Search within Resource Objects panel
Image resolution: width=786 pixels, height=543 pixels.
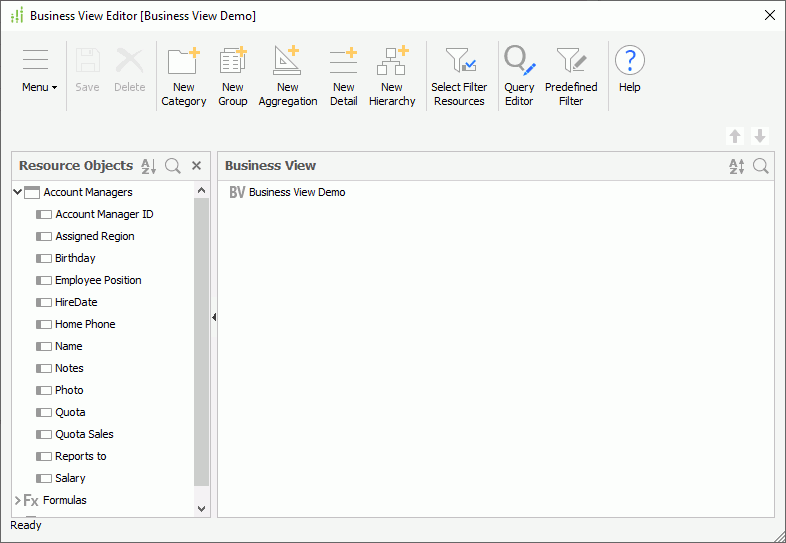(173, 166)
